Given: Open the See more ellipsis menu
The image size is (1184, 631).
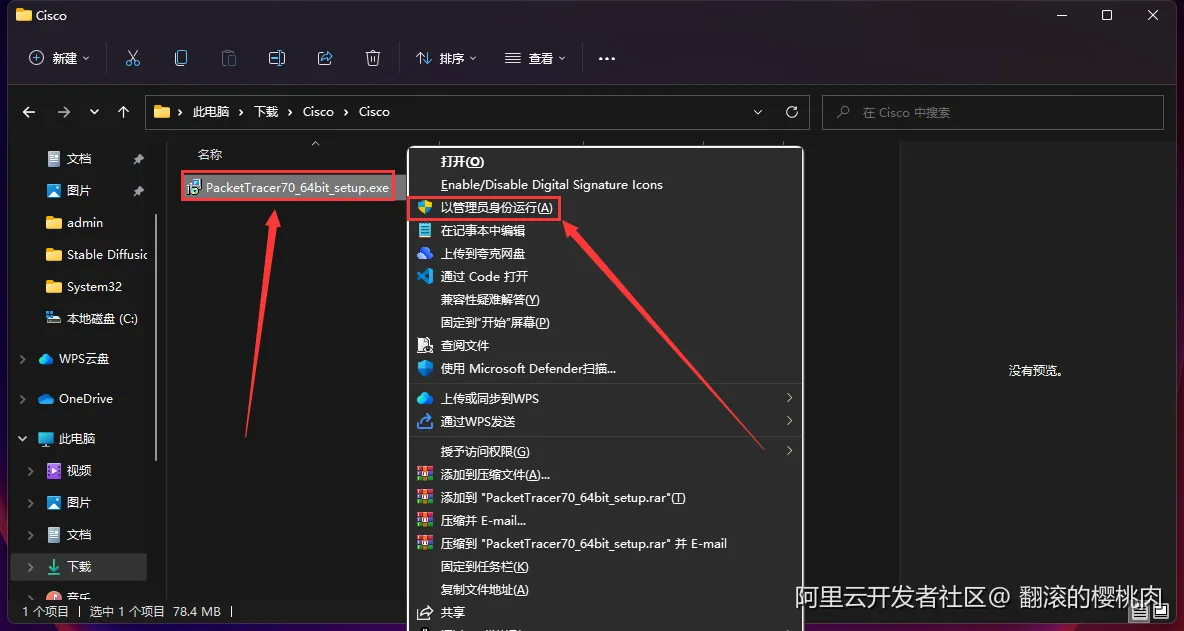Looking at the screenshot, I should click(607, 58).
